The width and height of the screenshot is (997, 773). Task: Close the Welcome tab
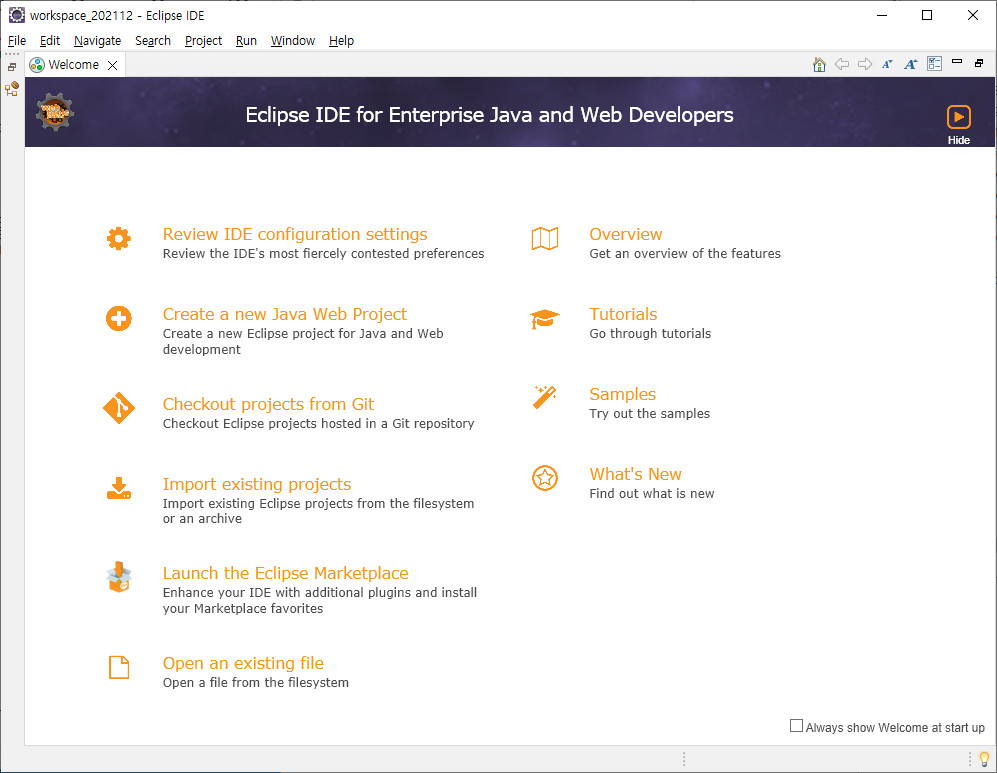(x=113, y=65)
